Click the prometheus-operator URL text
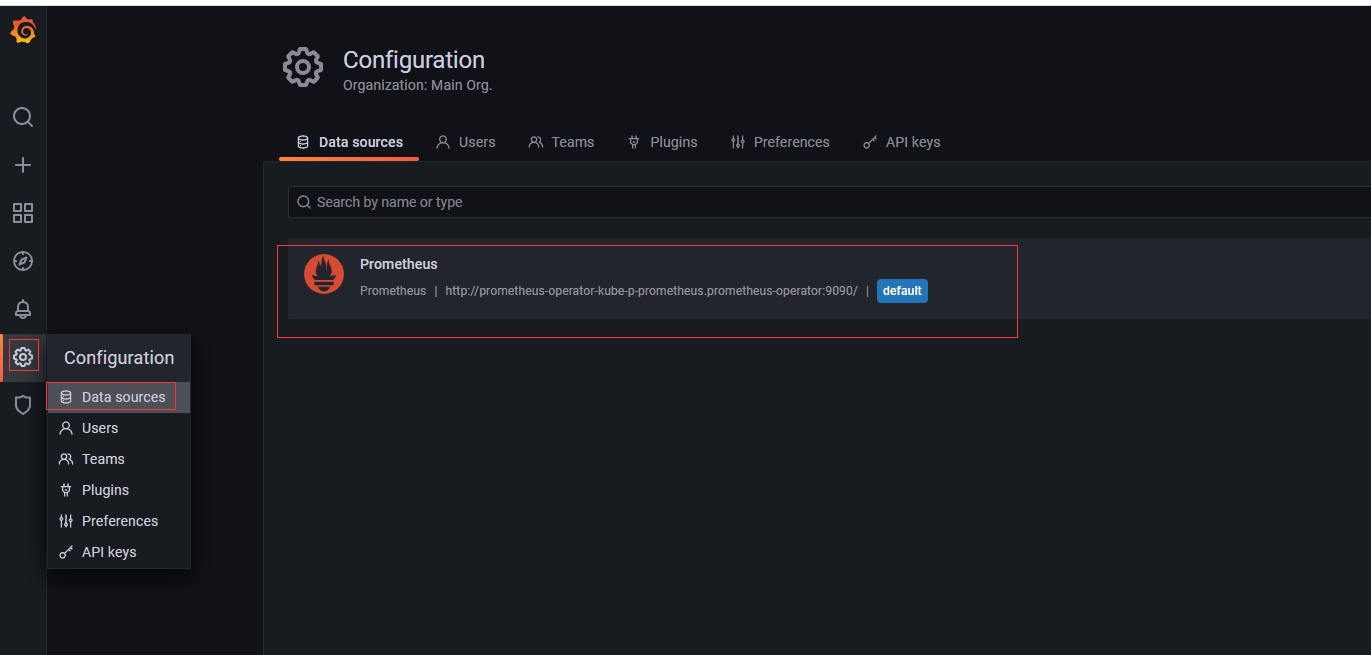 click(651, 291)
